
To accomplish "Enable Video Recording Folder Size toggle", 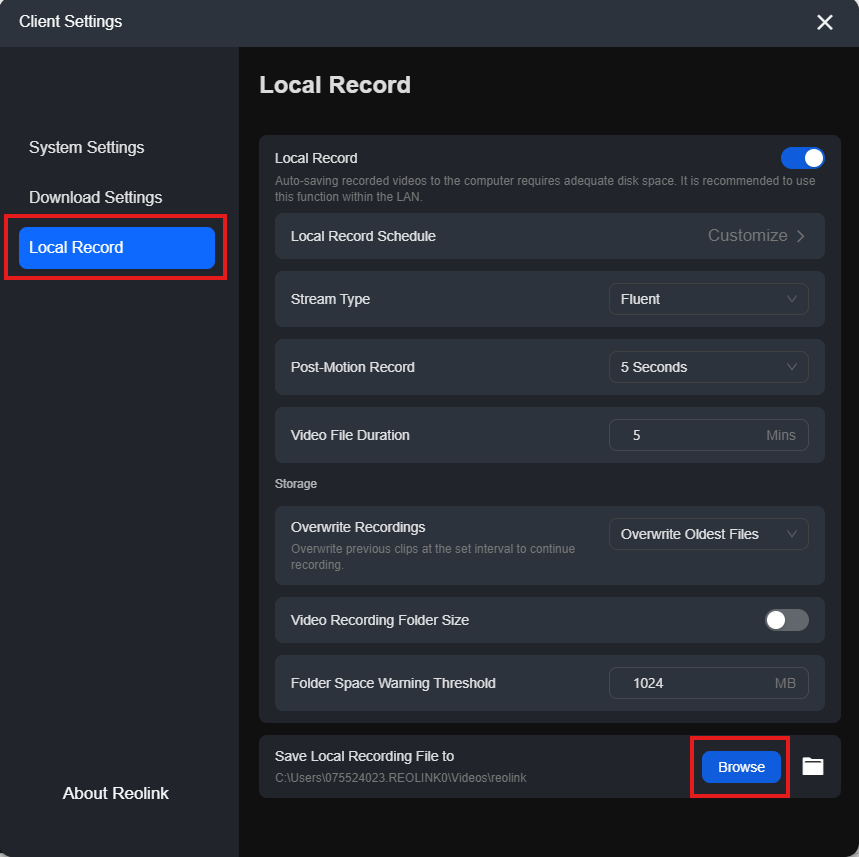I will pos(786,620).
